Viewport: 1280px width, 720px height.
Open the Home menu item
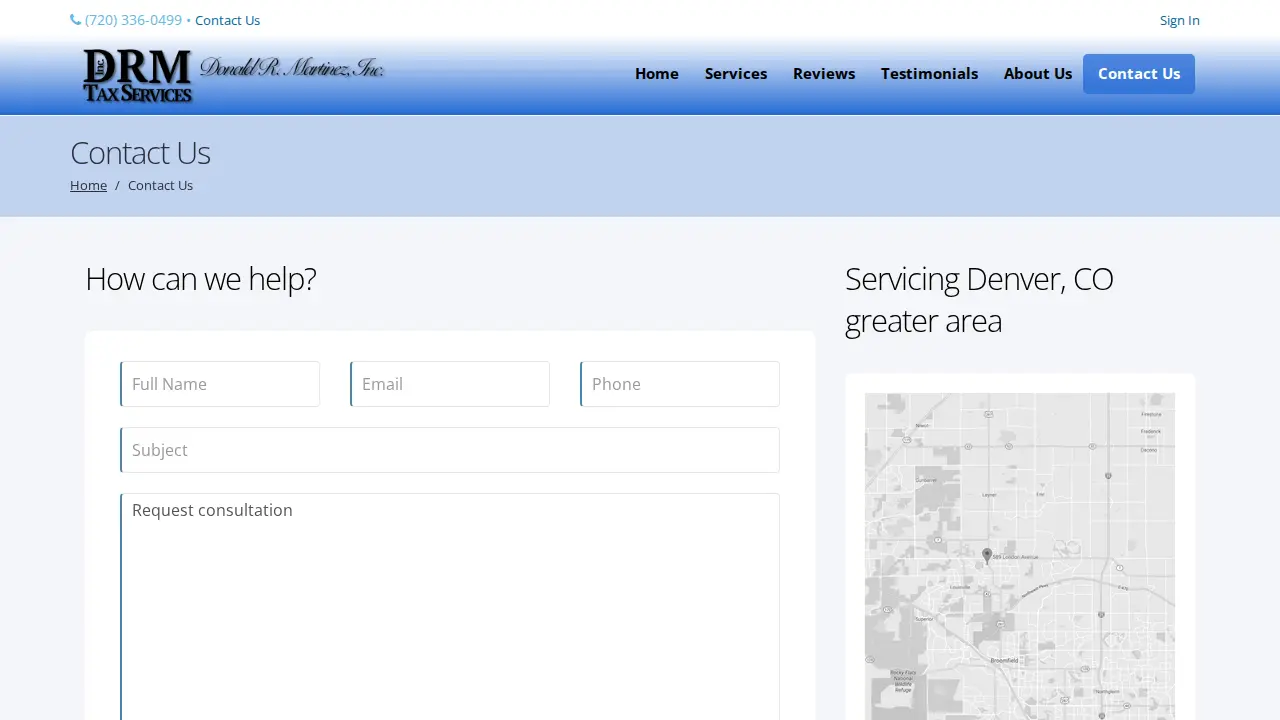[x=657, y=74]
